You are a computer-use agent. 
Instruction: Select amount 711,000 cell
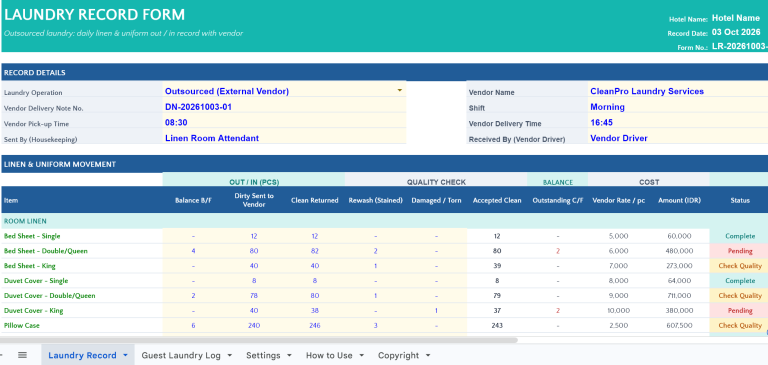click(679, 296)
